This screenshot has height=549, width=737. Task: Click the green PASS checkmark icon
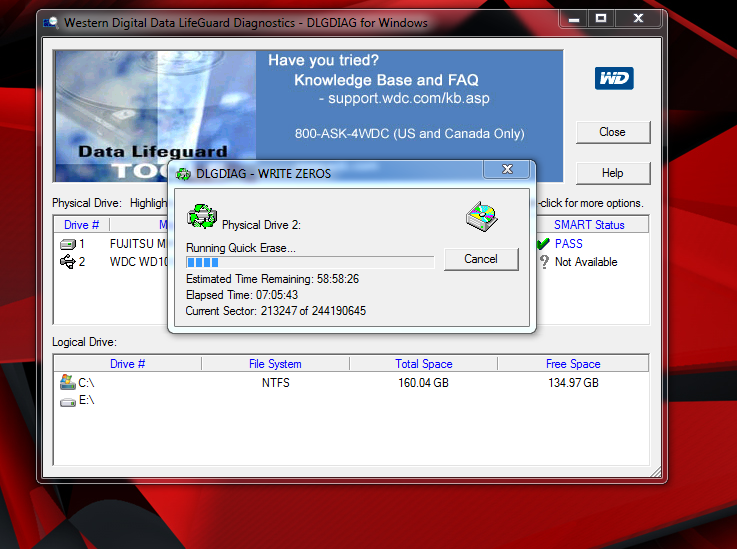coord(543,243)
